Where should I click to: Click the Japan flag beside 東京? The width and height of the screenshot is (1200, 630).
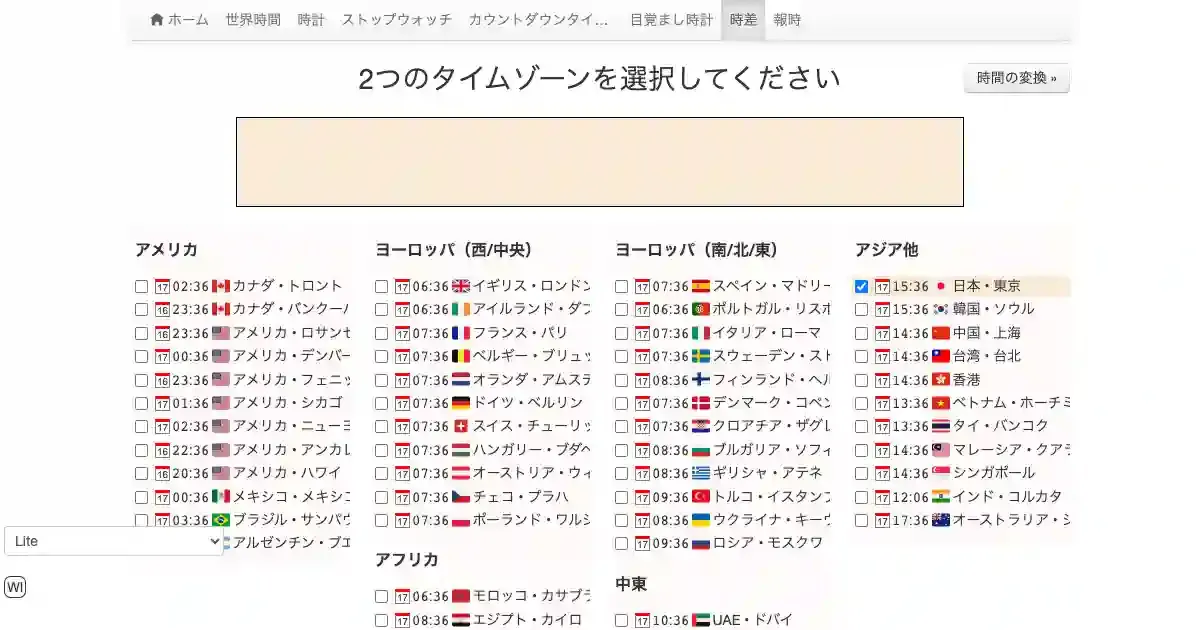click(940, 286)
